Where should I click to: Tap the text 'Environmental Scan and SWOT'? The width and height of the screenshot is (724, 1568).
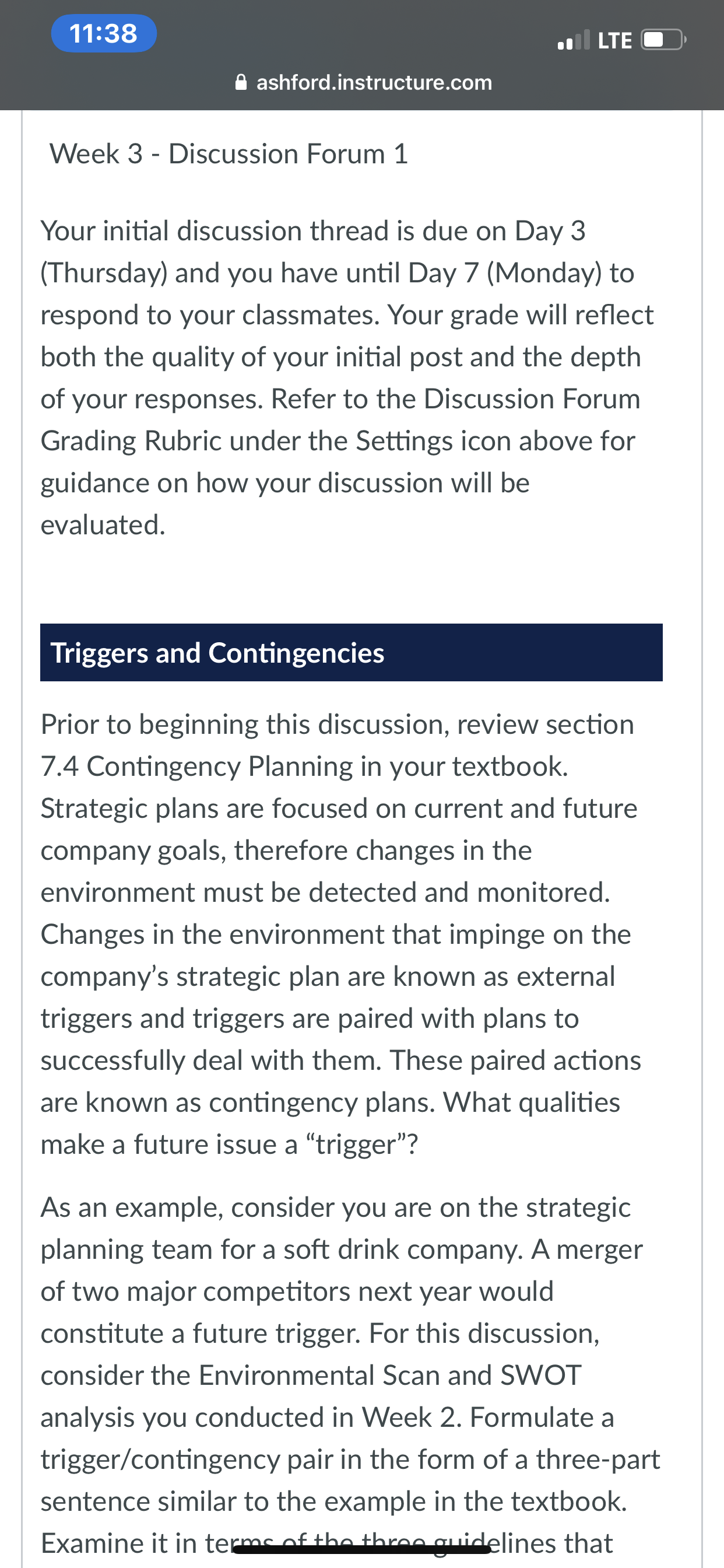(389, 1375)
